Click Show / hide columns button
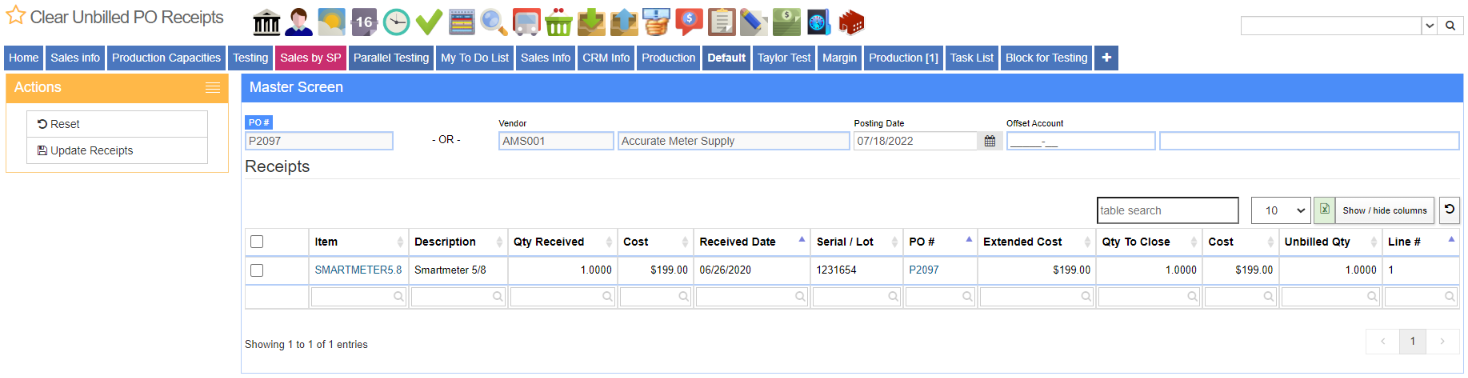 pos(1384,210)
